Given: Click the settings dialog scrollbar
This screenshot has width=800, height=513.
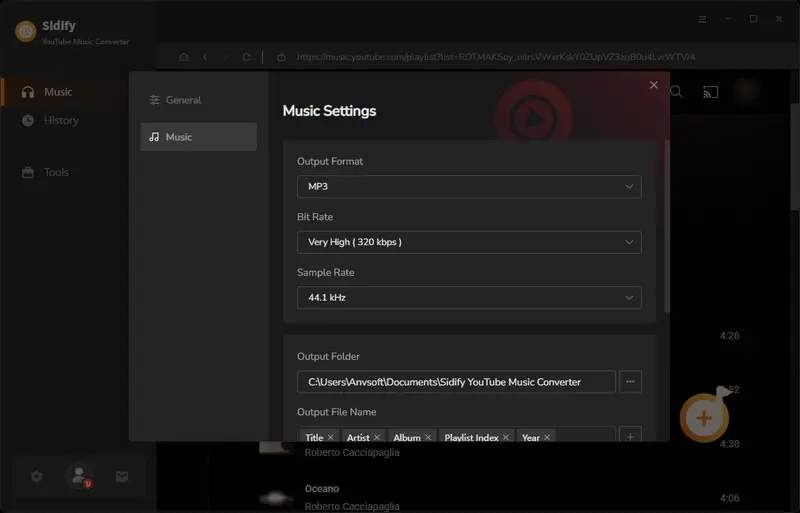Looking at the screenshot, I should 667,226.
